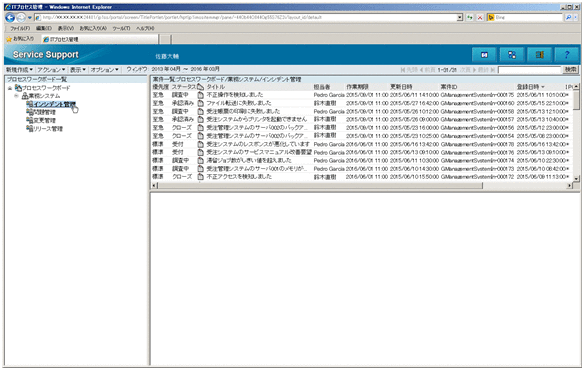The width and height of the screenshot is (585, 371).
Task: Click the case search input field
Action: pos(530,70)
